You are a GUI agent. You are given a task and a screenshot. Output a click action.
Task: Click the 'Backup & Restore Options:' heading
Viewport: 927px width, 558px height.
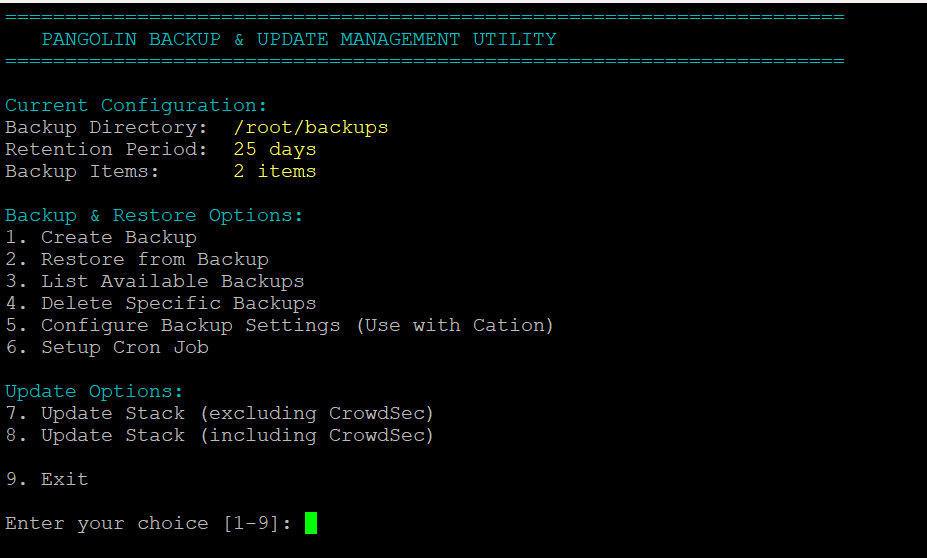154,216
